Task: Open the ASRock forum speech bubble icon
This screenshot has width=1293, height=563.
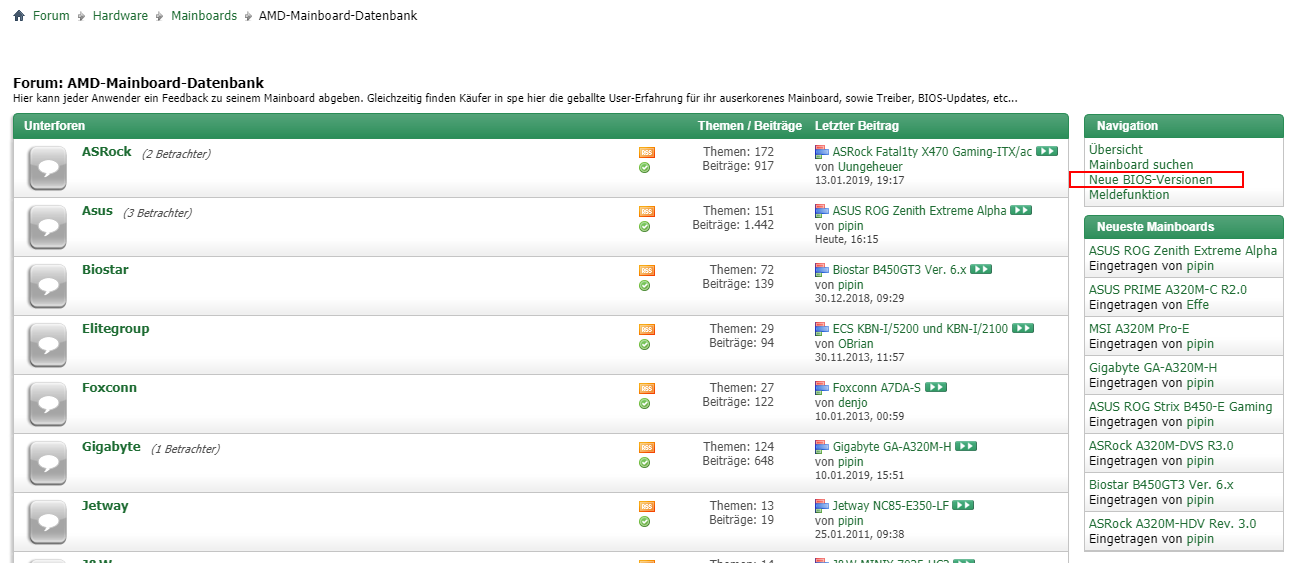Action: (47, 168)
